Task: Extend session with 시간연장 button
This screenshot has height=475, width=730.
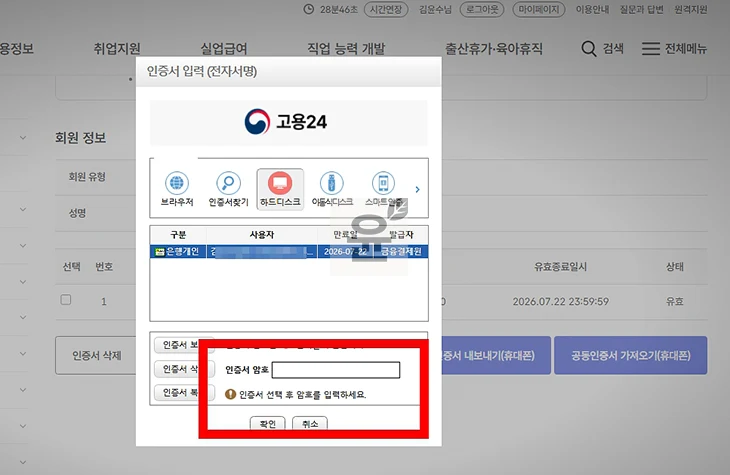Action: tap(386, 9)
